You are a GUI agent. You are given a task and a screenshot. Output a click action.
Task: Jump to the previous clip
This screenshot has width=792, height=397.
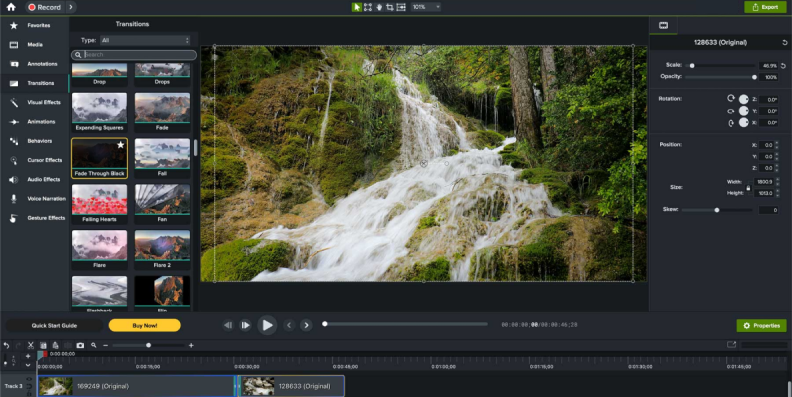tap(289, 325)
